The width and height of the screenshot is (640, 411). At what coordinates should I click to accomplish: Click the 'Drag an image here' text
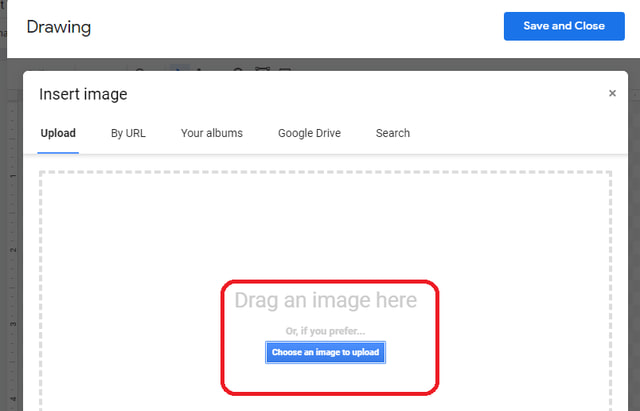pos(326,300)
